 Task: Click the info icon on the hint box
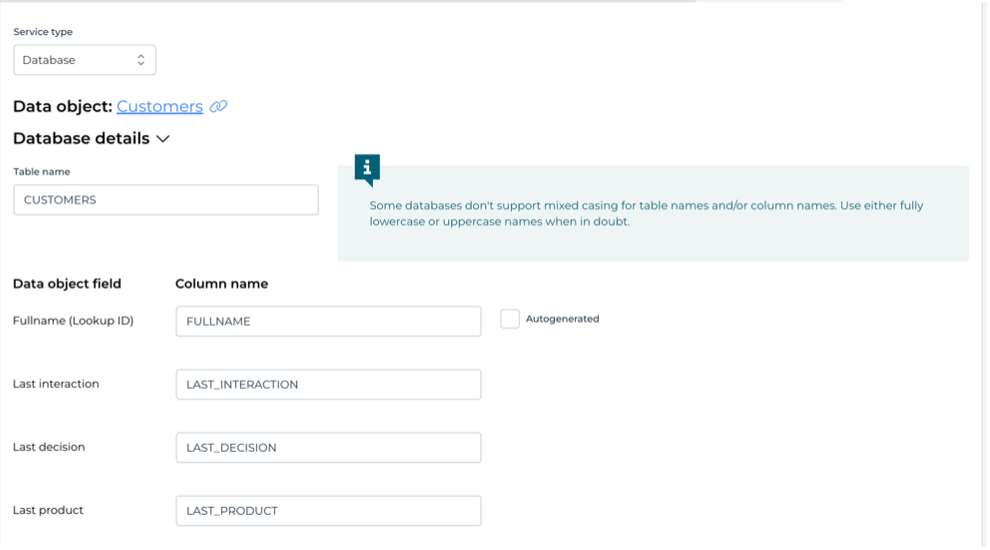pyautogui.click(x=367, y=169)
